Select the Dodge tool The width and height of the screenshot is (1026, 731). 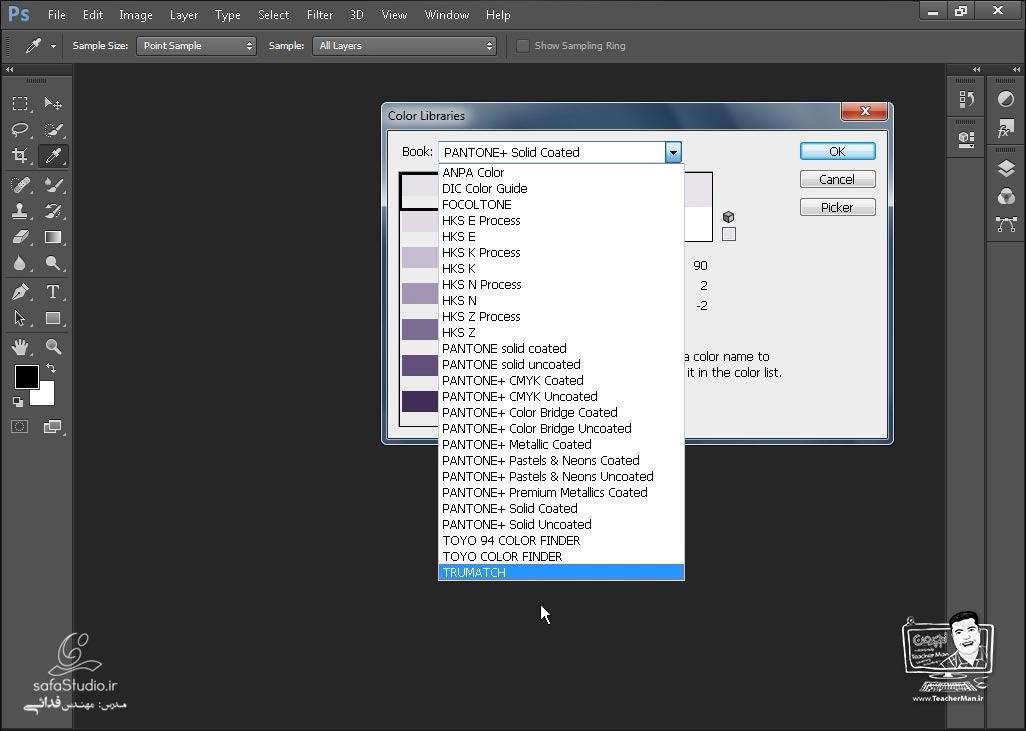point(53,263)
